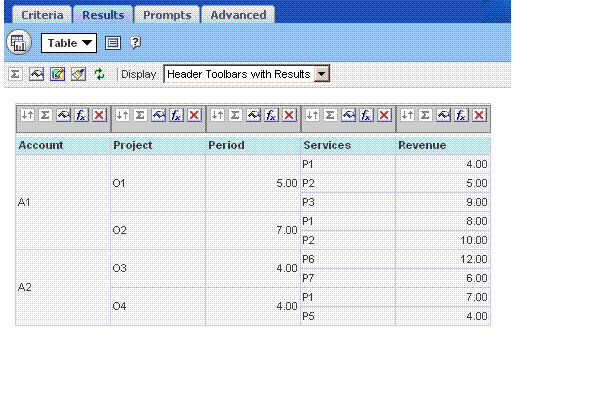Edit formula fx for Account column
Viewport: 600px width, 400px height.
pyautogui.click(x=81, y=115)
